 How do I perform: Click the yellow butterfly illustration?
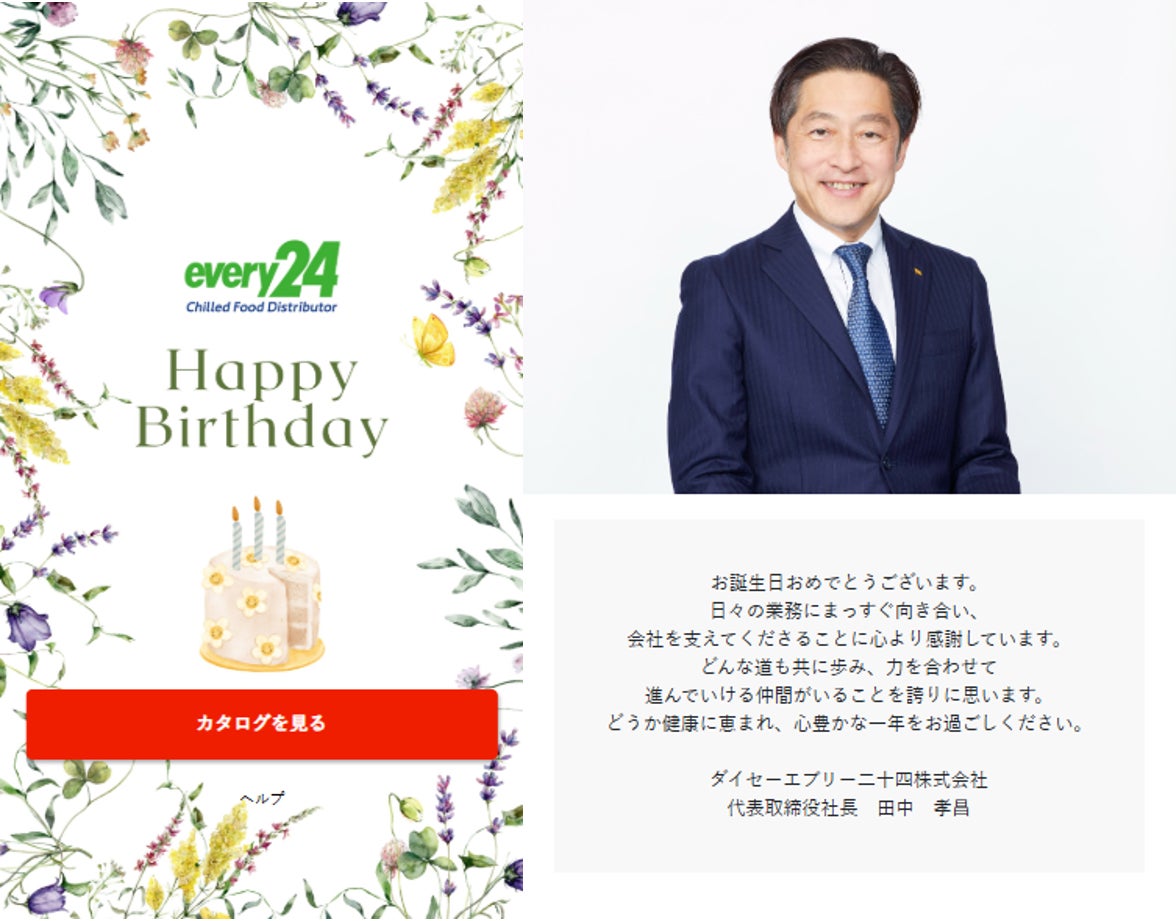433,340
